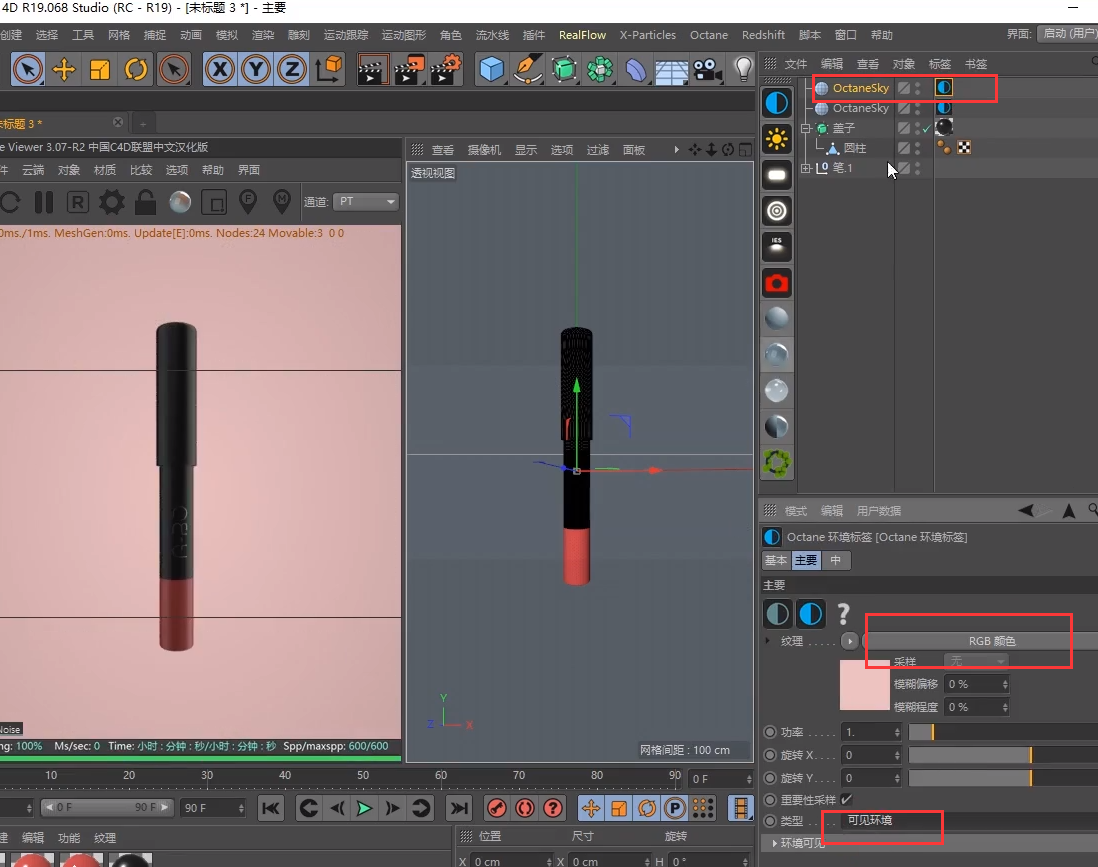
Task: Click the lock icon in Live Viewer
Action: pyautogui.click(x=145, y=202)
